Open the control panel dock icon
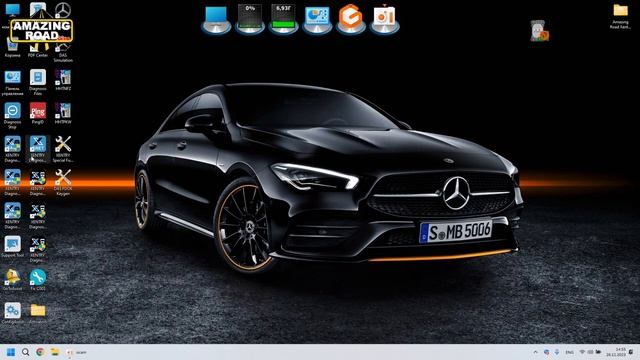Screen dimensions: 640x360 pyautogui.click(x=317, y=20)
